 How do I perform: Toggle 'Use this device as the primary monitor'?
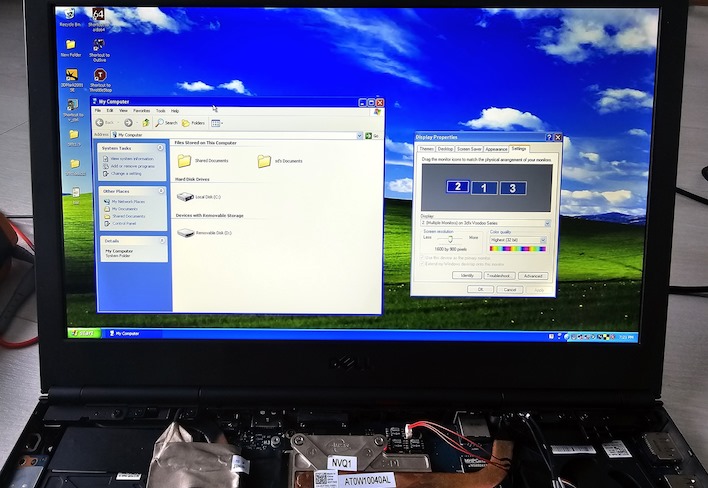pos(456,258)
